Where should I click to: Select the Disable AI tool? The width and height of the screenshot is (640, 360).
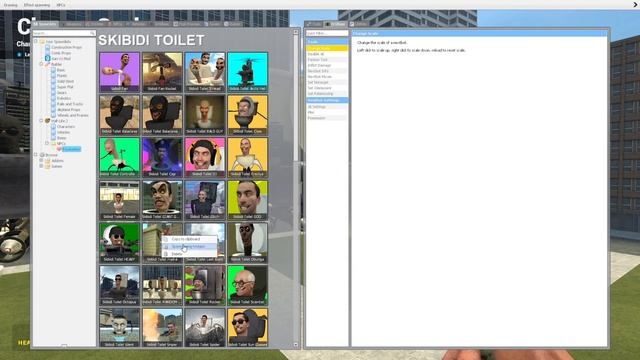[x=327, y=54]
